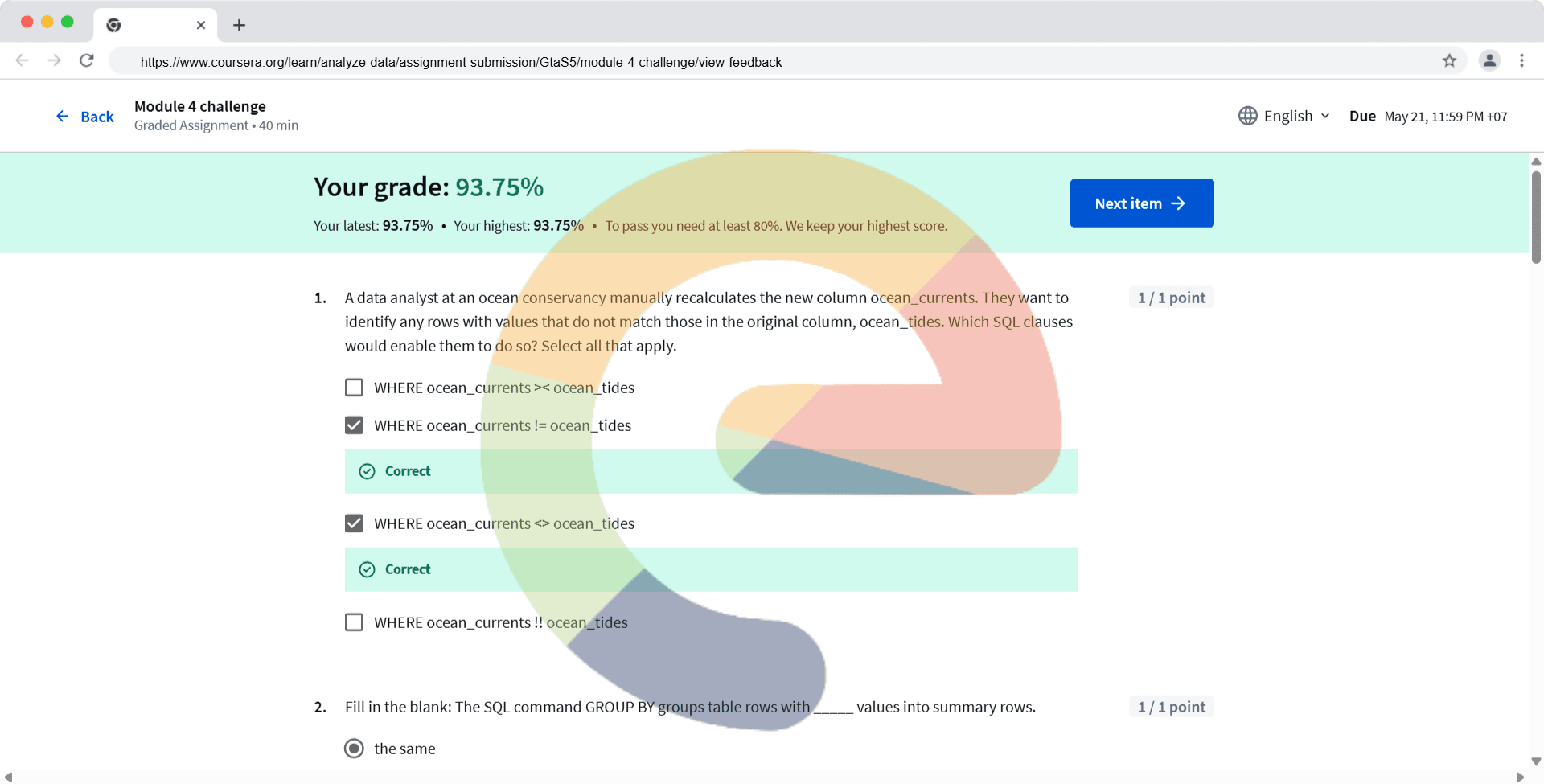Image resolution: width=1544 pixels, height=784 pixels.
Task: Reload the page with the refresh icon
Action: point(87,60)
